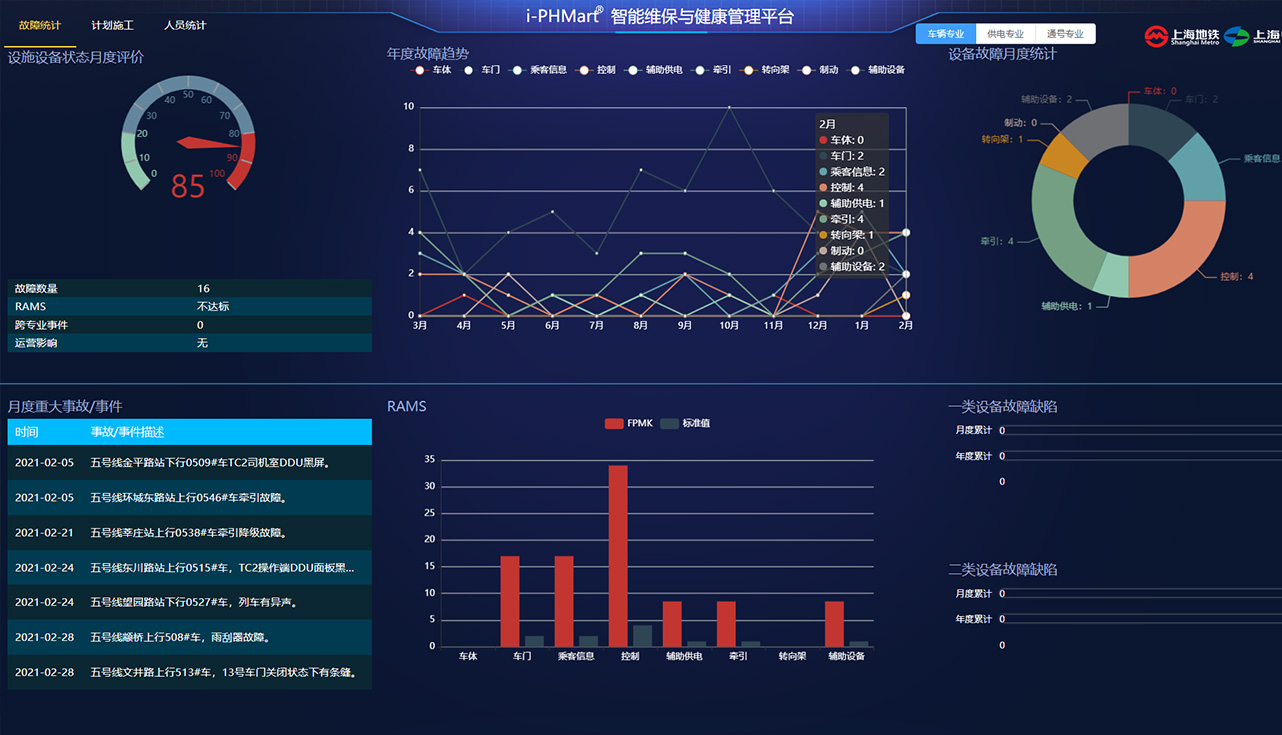Open the 东川路站上行0515#车 event row
Screen dimensions: 1282x735
pyautogui.click(x=190, y=567)
